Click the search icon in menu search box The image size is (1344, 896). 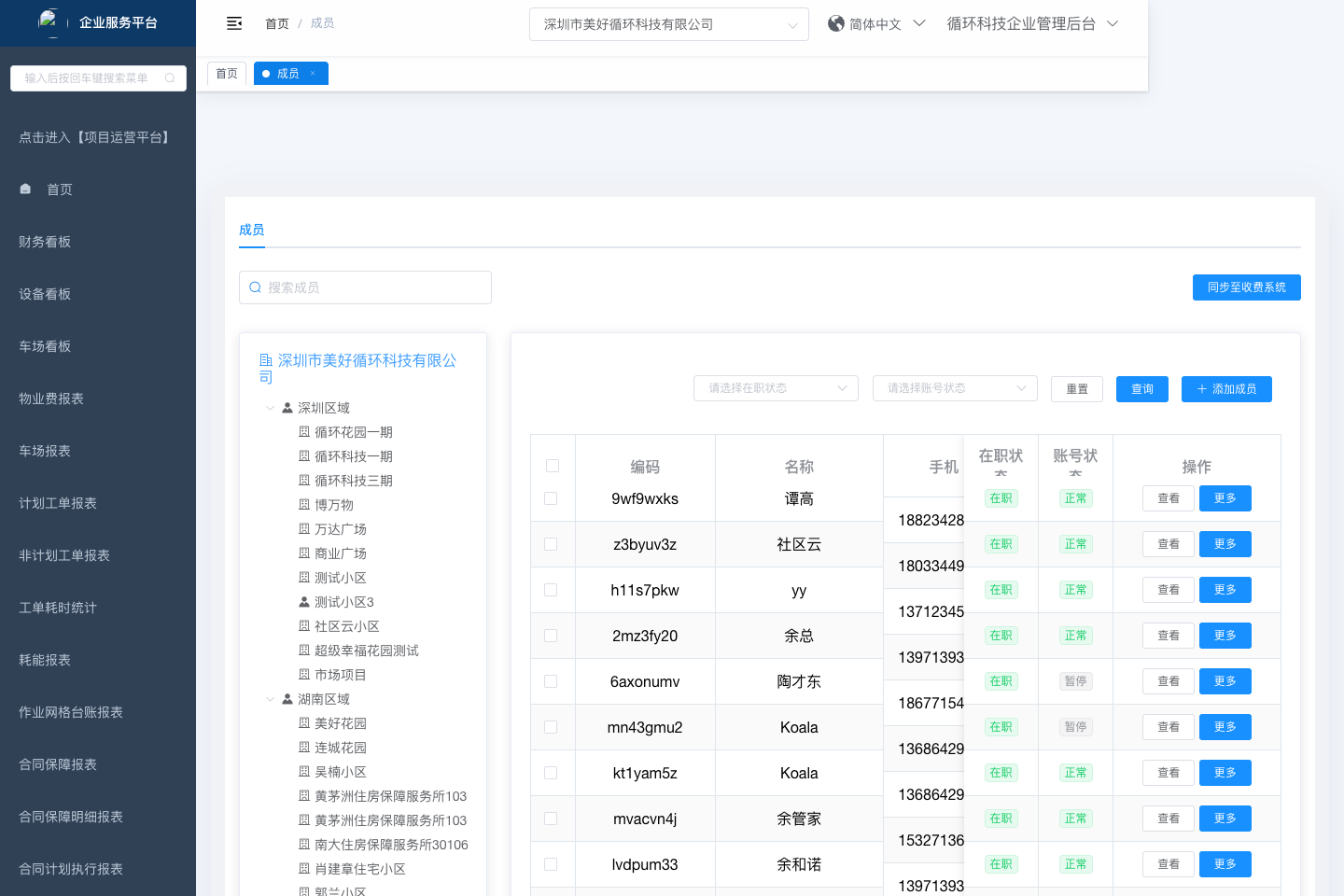coord(170,78)
